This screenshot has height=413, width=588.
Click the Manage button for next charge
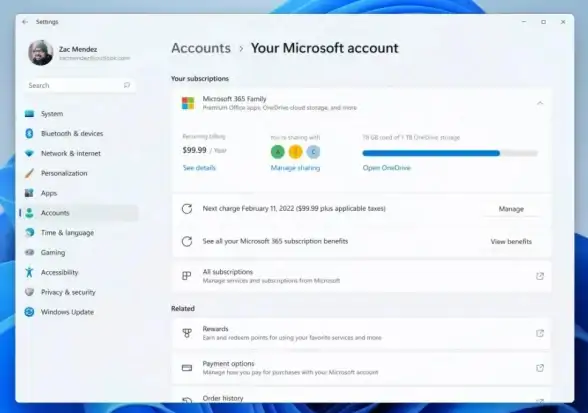[x=511, y=209]
